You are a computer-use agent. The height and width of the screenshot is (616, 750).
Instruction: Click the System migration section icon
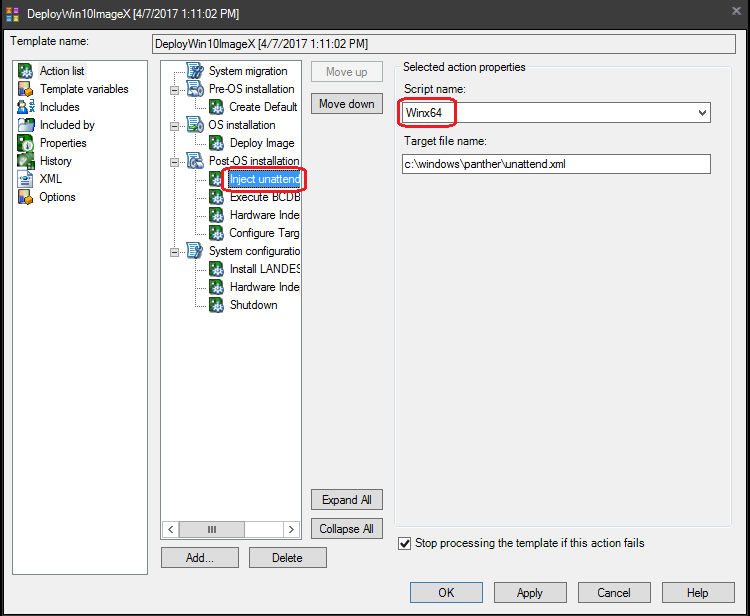coord(195,71)
